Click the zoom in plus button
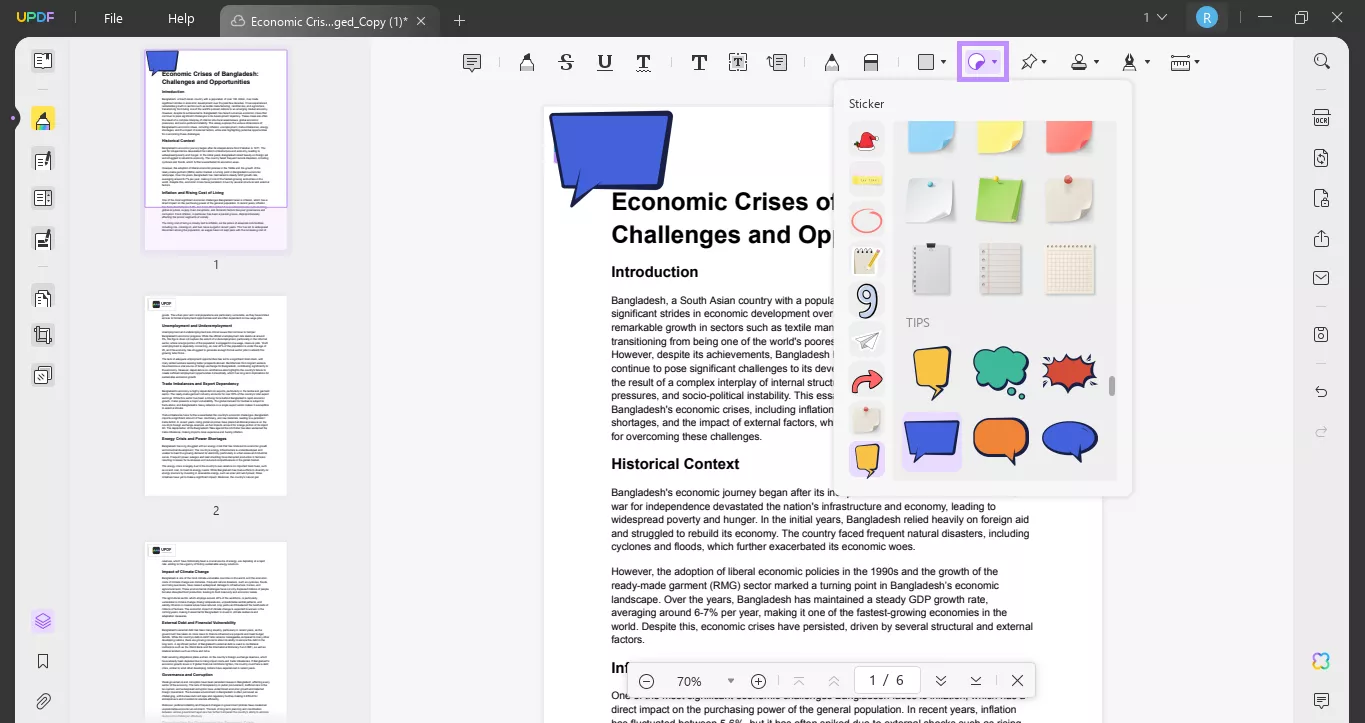 point(758,681)
